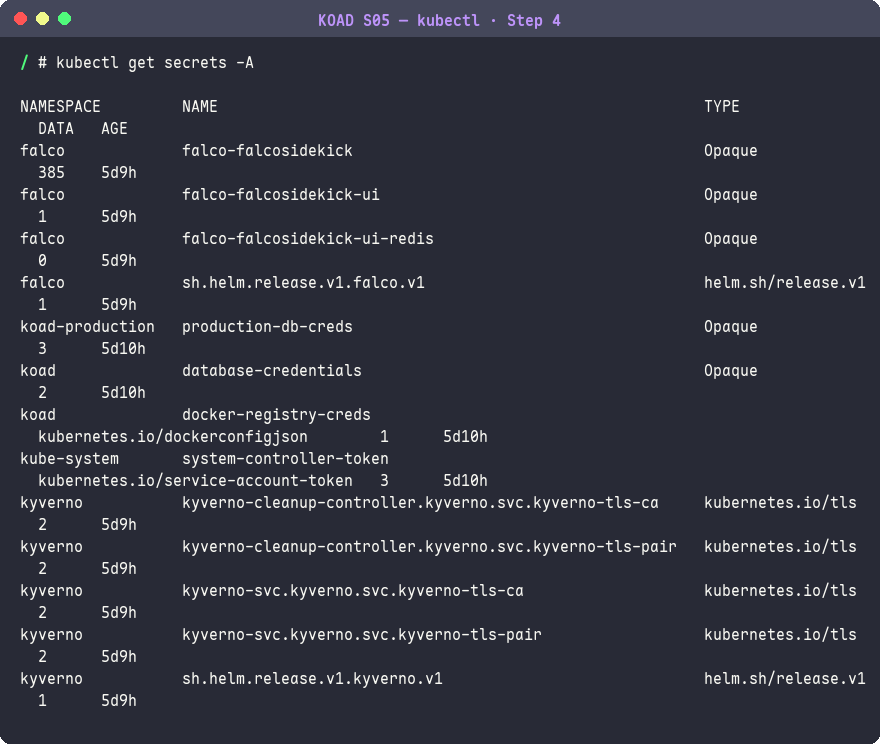This screenshot has height=744, width=880.
Task: Click the 'helm.sh/release.v1' type on kyverno row
Action: 785,679
